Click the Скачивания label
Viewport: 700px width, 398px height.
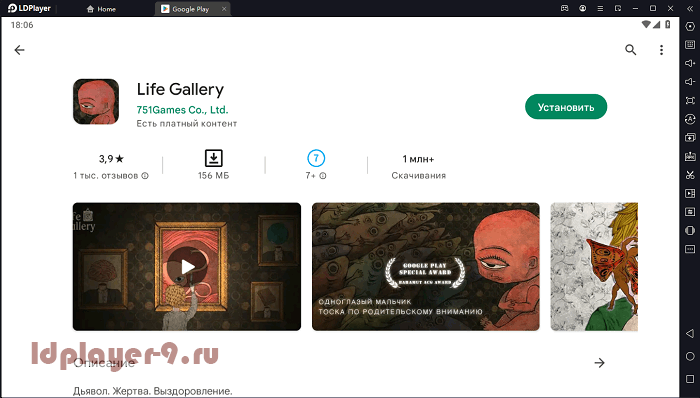[x=418, y=176]
